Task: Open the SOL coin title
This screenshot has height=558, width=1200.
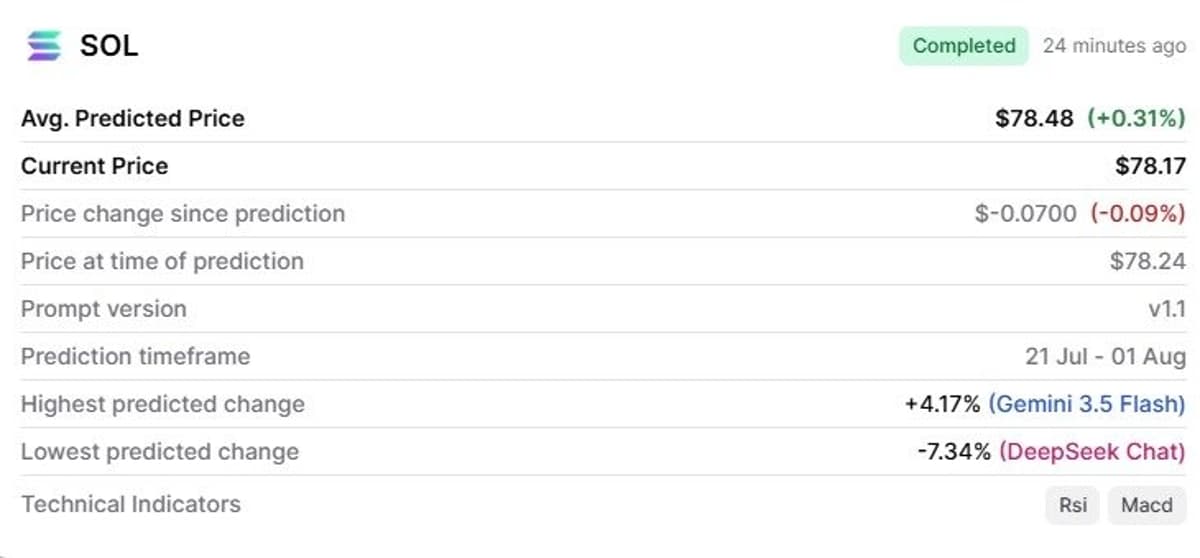Action: pos(109,46)
